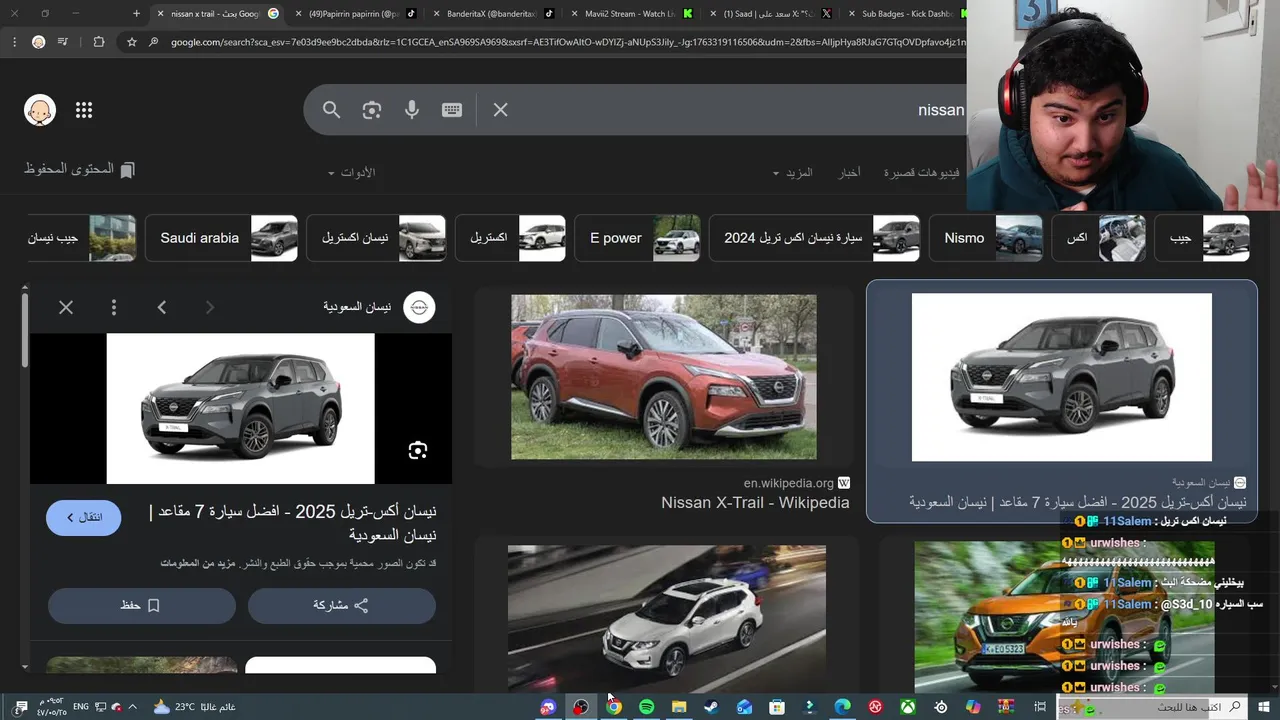Image resolution: width=1280 pixels, height=720 pixels.
Task: Switch to the BanderitaX TikTok tab
Action: (492, 14)
